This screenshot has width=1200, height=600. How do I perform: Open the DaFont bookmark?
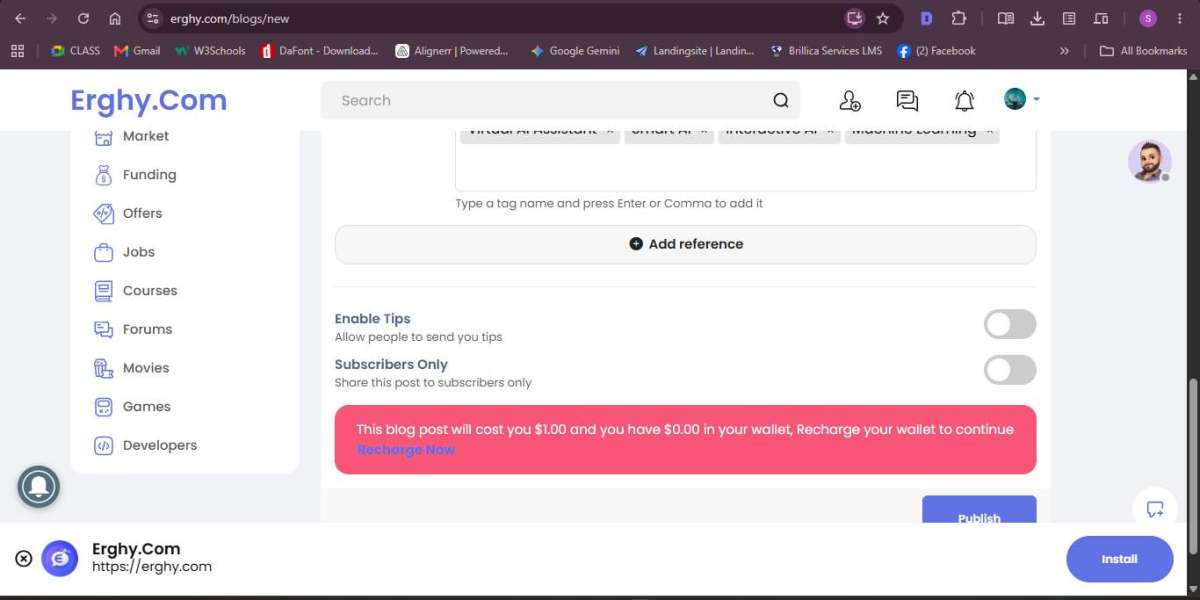tap(319, 51)
